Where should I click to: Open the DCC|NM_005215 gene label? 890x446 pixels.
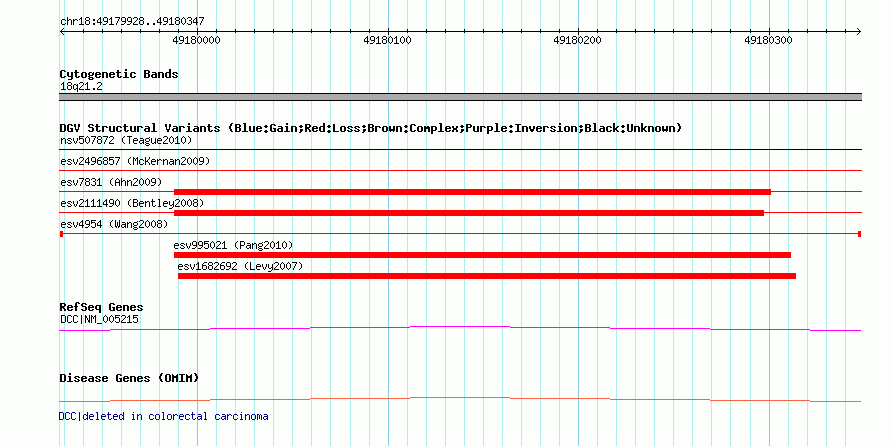(x=99, y=319)
